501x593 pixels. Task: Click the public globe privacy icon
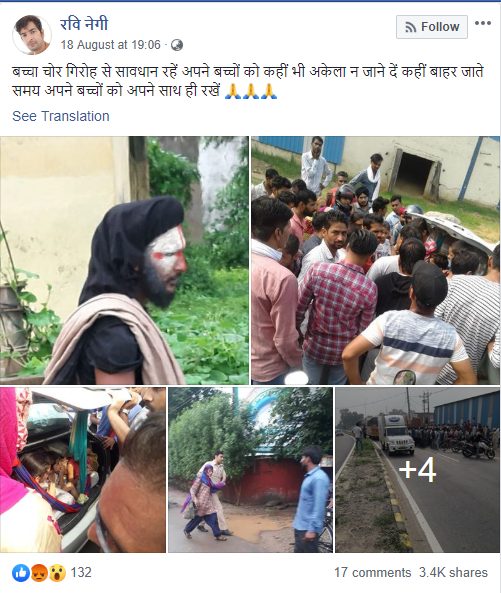(x=177, y=45)
